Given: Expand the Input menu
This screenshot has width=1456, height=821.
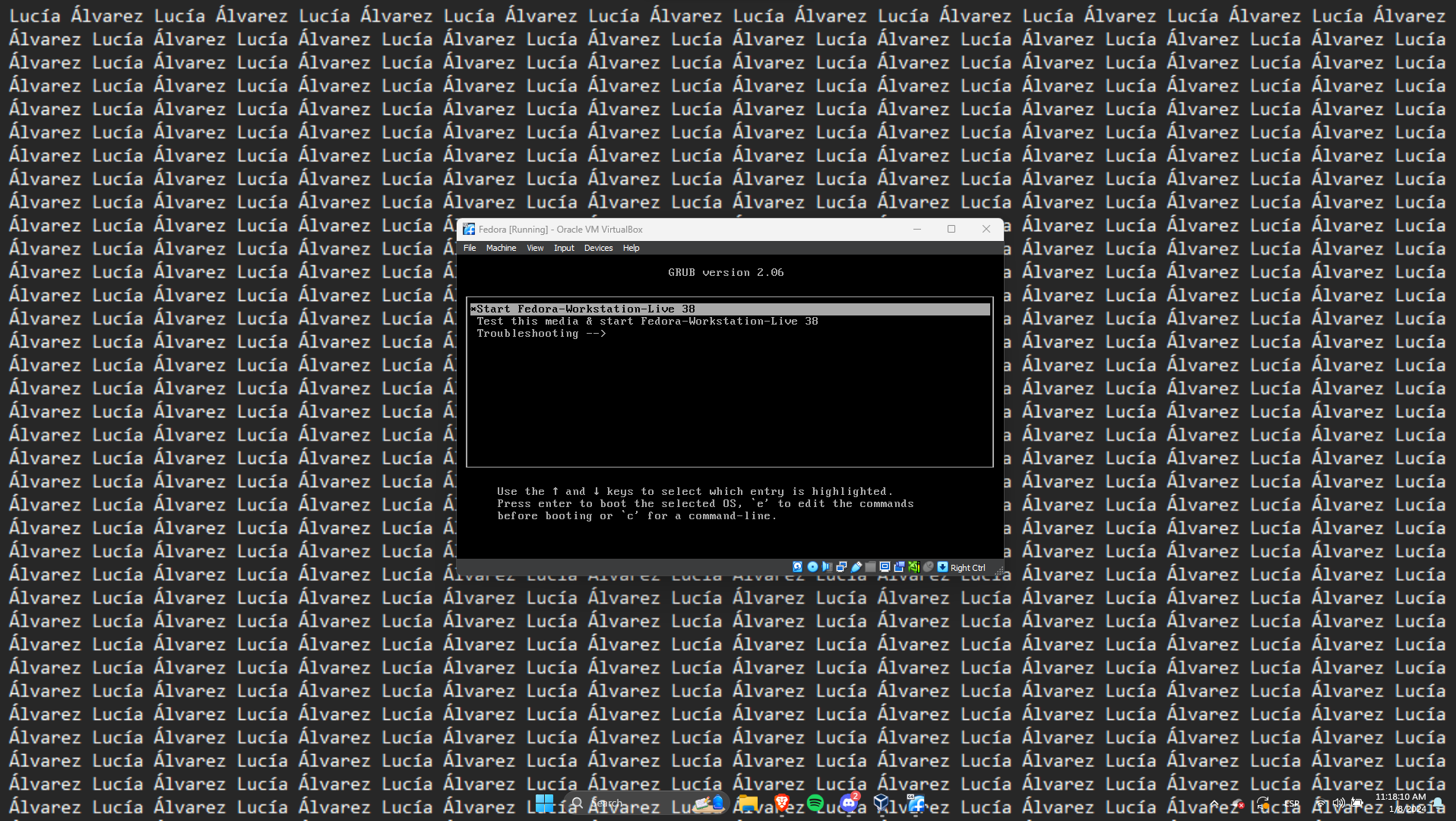Looking at the screenshot, I should [564, 248].
